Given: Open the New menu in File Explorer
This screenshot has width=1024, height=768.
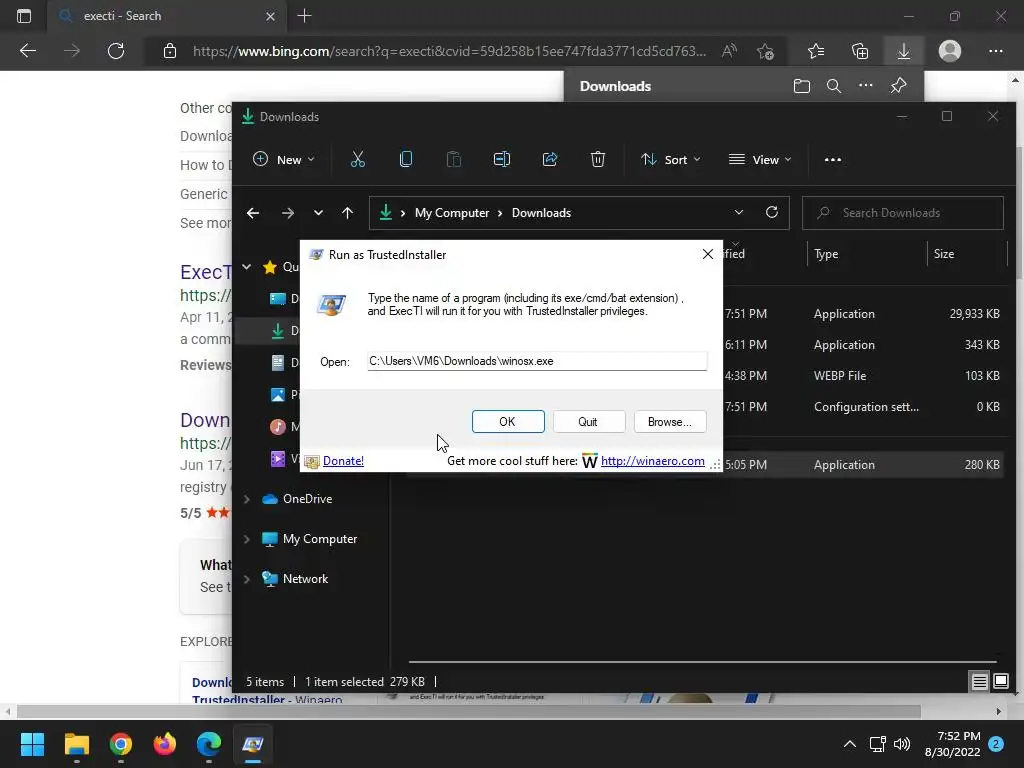Looking at the screenshot, I should tap(283, 159).
